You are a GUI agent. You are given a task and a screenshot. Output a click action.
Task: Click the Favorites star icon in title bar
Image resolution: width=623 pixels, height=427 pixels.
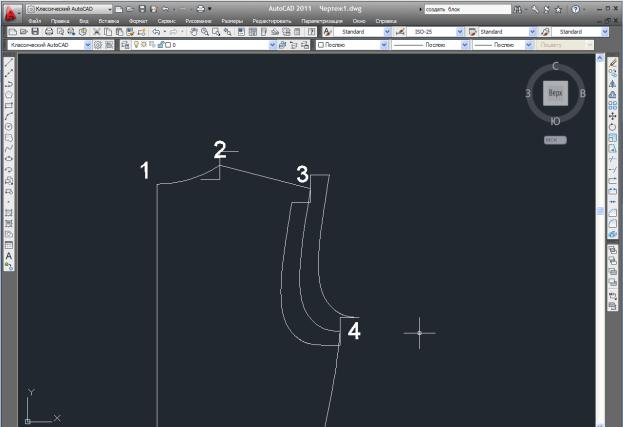[558, 9]
